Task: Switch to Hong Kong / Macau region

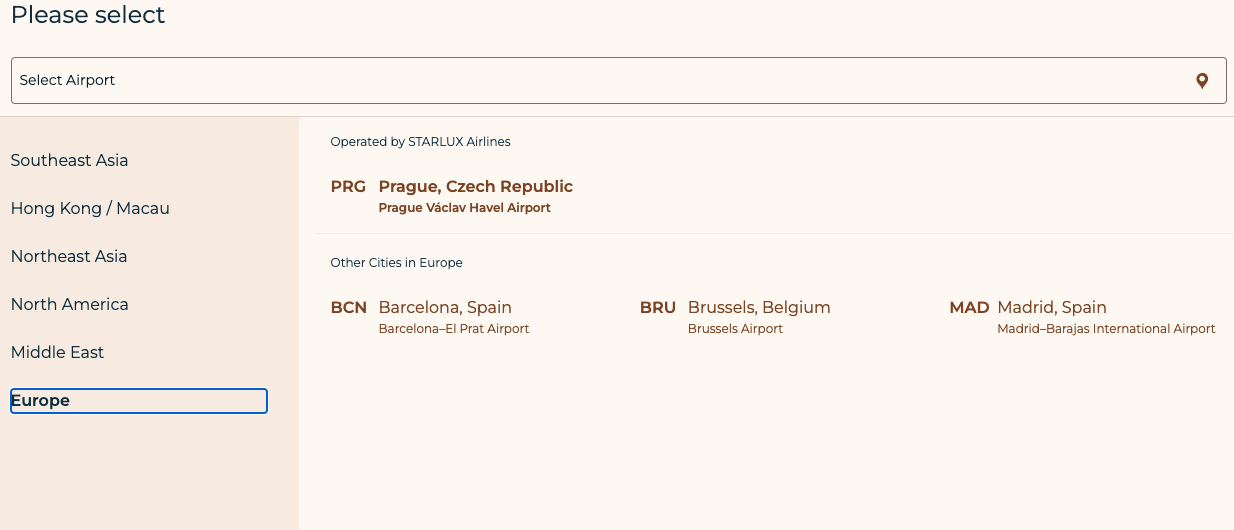Action: [x=90, y=208]
